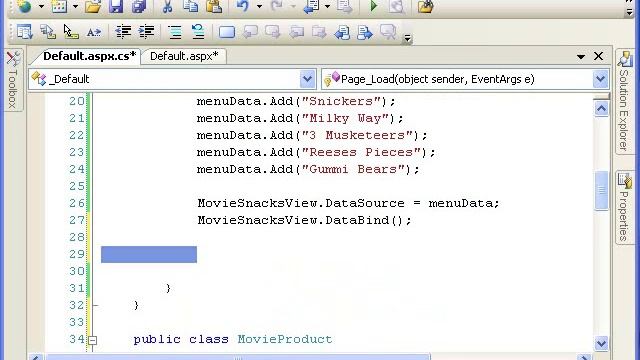Save the current file with floppy icon
Screen dimensions: 640x360
coord(116,7)
